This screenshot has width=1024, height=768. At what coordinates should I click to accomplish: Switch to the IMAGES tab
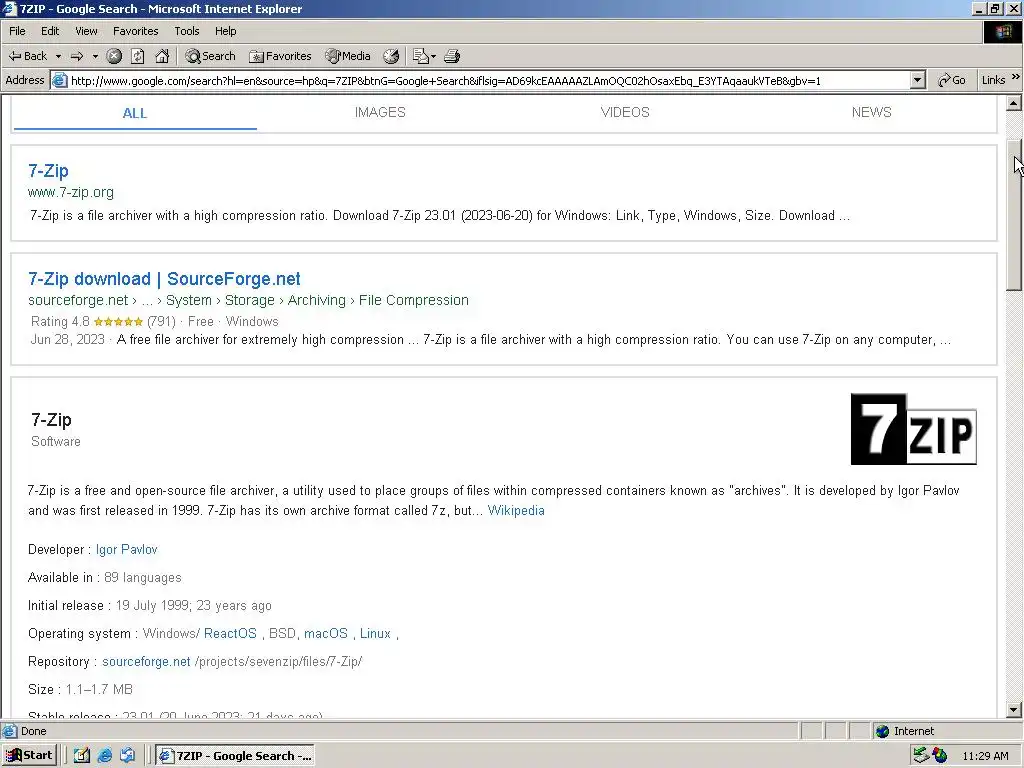click(x=380, y=112)
